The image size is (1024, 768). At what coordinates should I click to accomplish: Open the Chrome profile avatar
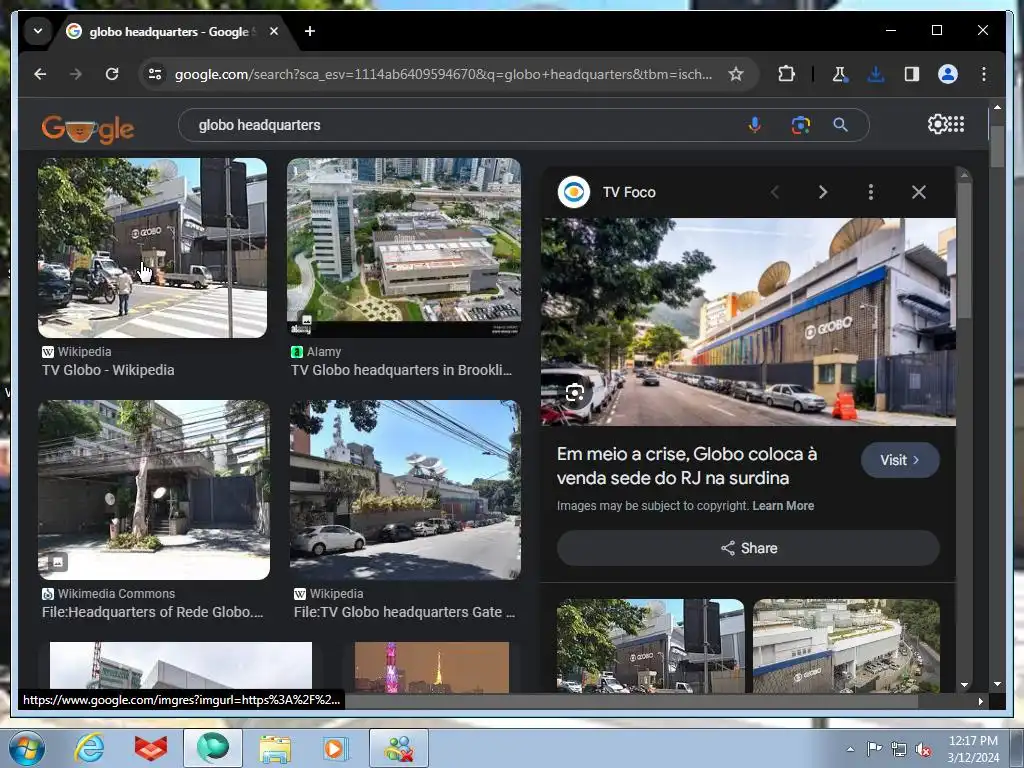click(x=948, y=74)
